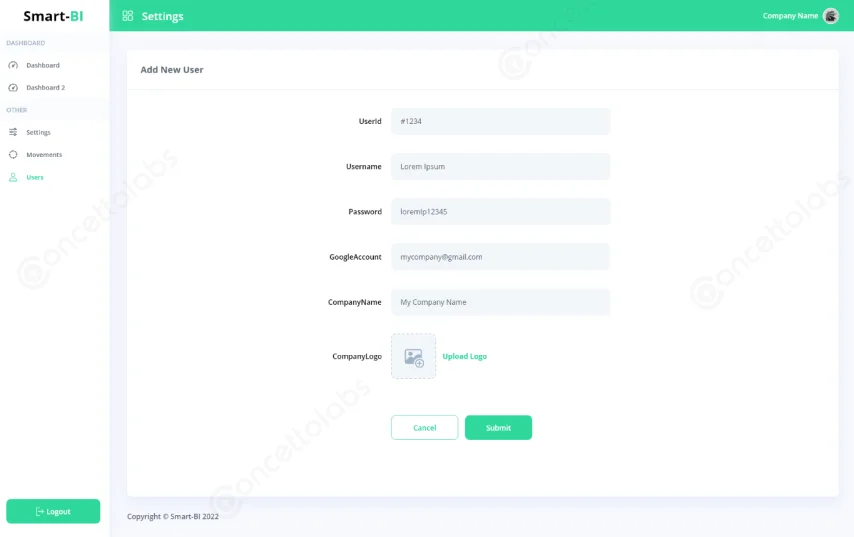Image resolution: width=854 pixels, height=537 pixels.
Task: Click the Settings sliders icon in sidebar
Action: click(13, 132)
